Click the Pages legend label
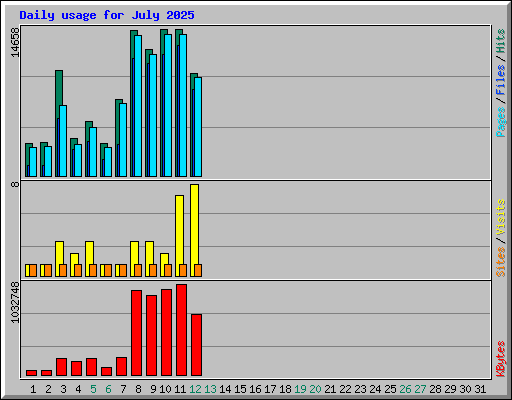This screenshot has width=512, height=400. point(501,122)
